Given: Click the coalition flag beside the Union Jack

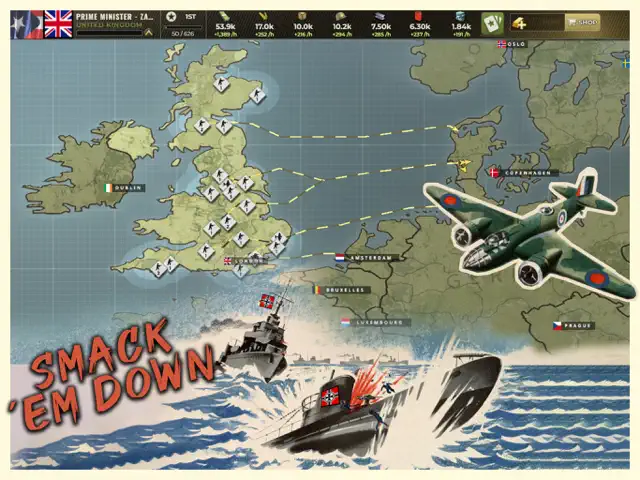Looking at the screenshot, I should click(27, 24).
